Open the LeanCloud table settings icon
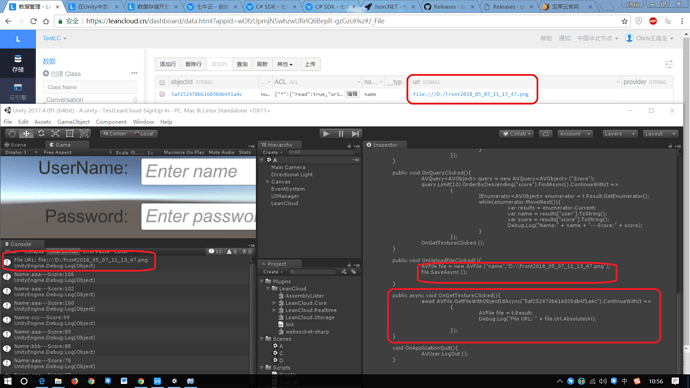690x388 pixels. click(x=668, y=64)
